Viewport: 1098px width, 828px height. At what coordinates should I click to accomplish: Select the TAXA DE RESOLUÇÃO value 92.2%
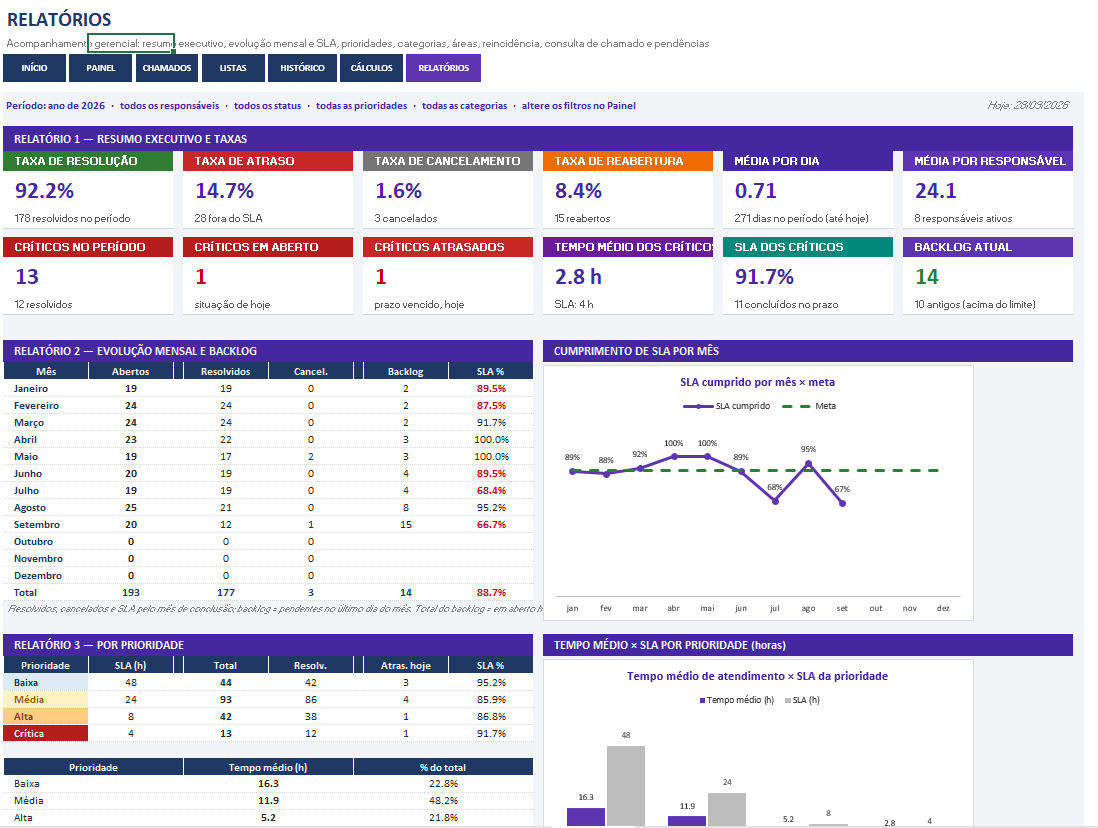45,191
